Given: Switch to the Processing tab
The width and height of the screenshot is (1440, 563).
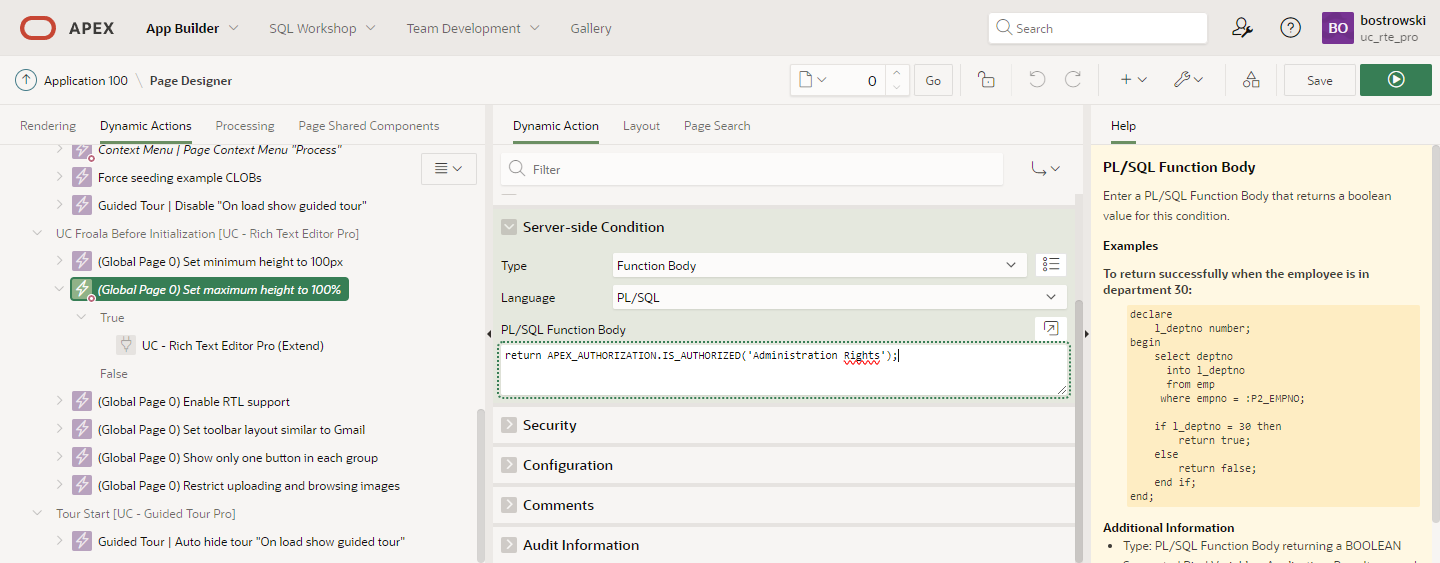Looking at the screenshot, I should [245, 125].
